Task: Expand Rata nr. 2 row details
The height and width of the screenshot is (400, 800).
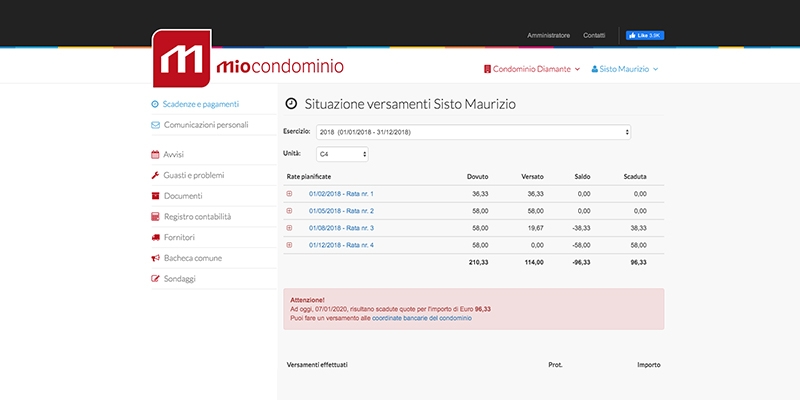Action: (x=289, y=211)
